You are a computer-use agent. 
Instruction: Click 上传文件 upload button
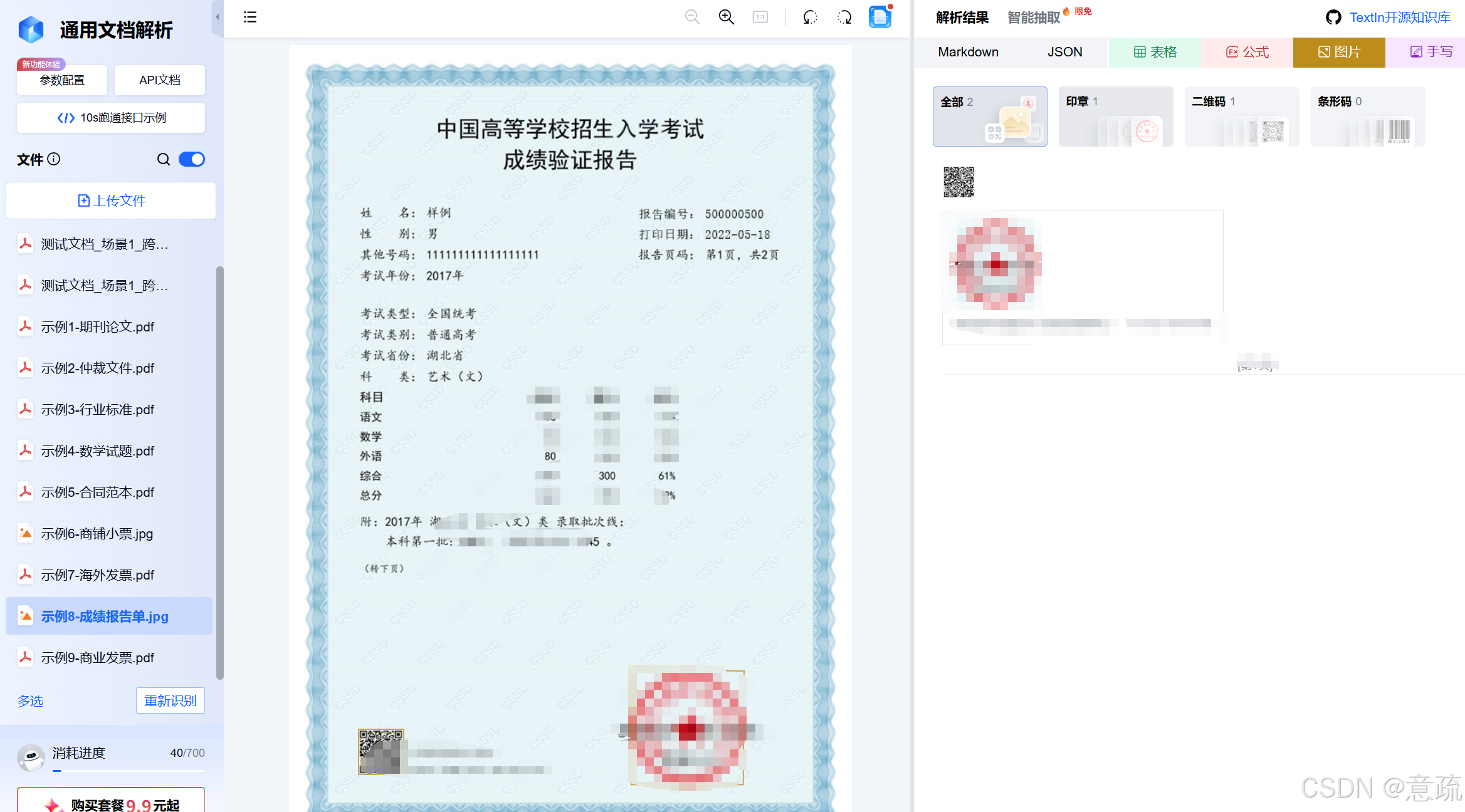pyautogui.click(x=111, y=200)
